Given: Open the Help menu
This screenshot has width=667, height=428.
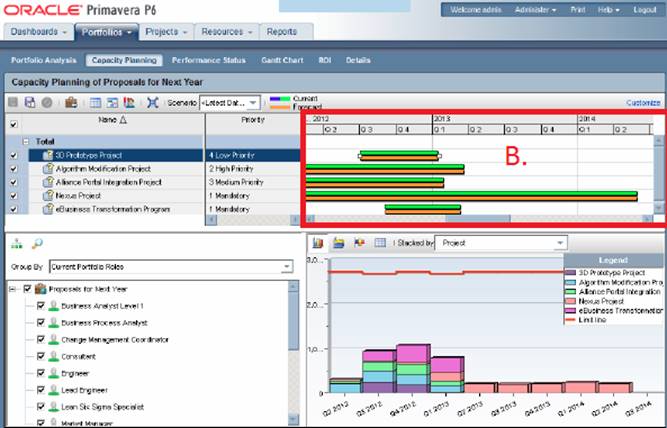Looking at the screenshot, I should (x=608, y=10).
